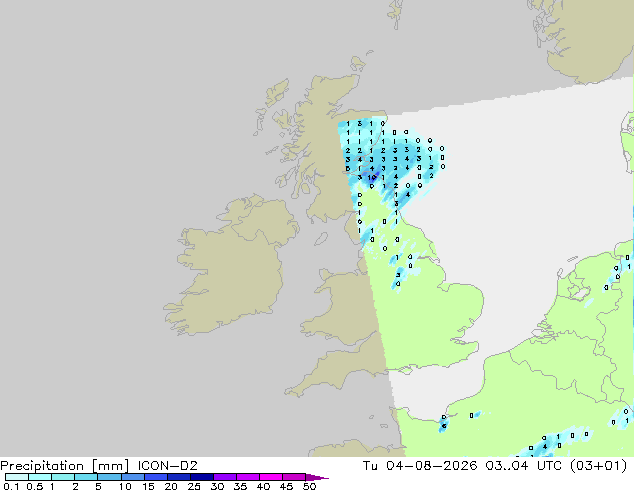
Task: Click the 0.5–1 mm legend color swatch
Action: [40, 477]
